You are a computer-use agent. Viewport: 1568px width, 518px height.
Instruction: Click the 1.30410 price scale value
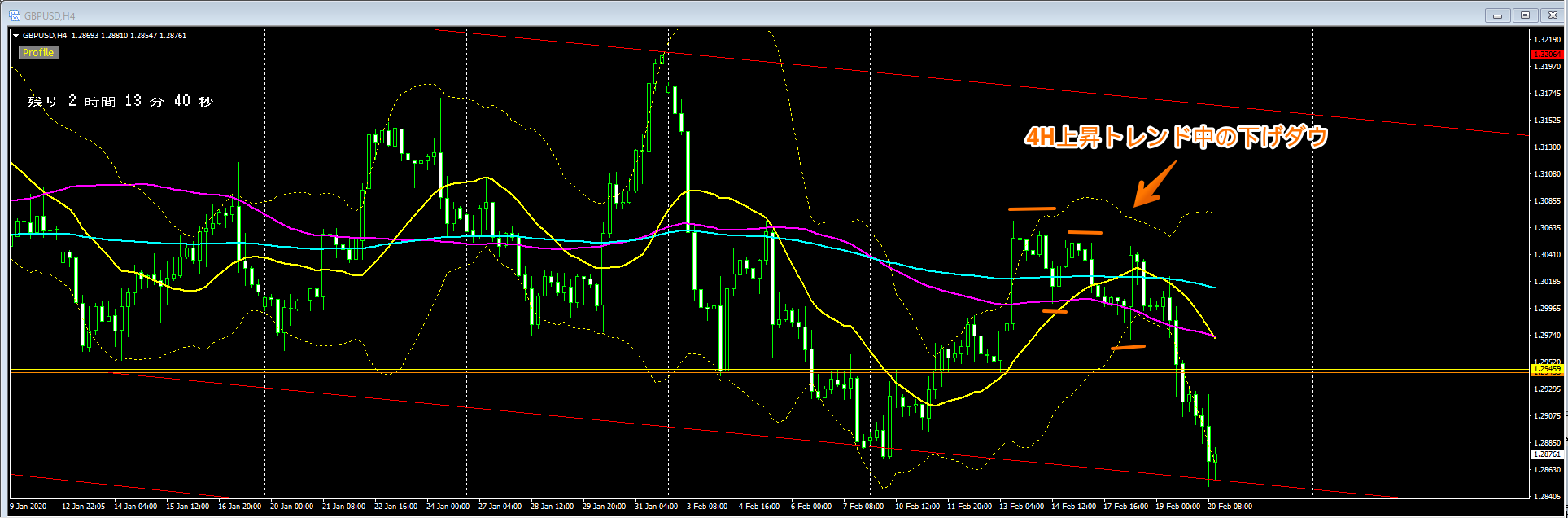tap(1547, 254)
